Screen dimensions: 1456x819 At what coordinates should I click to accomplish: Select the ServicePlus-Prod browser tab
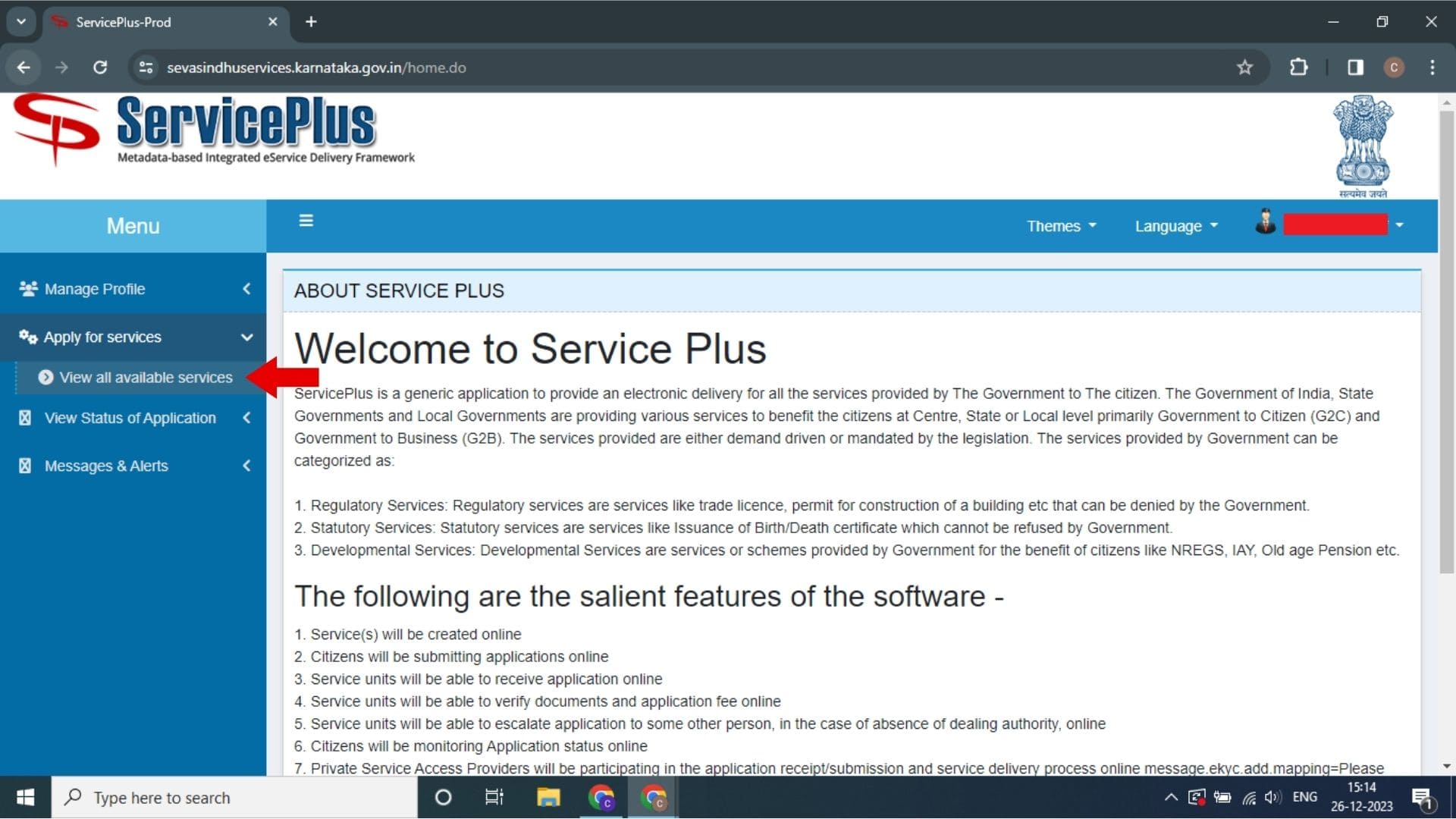tap(152, 22)
